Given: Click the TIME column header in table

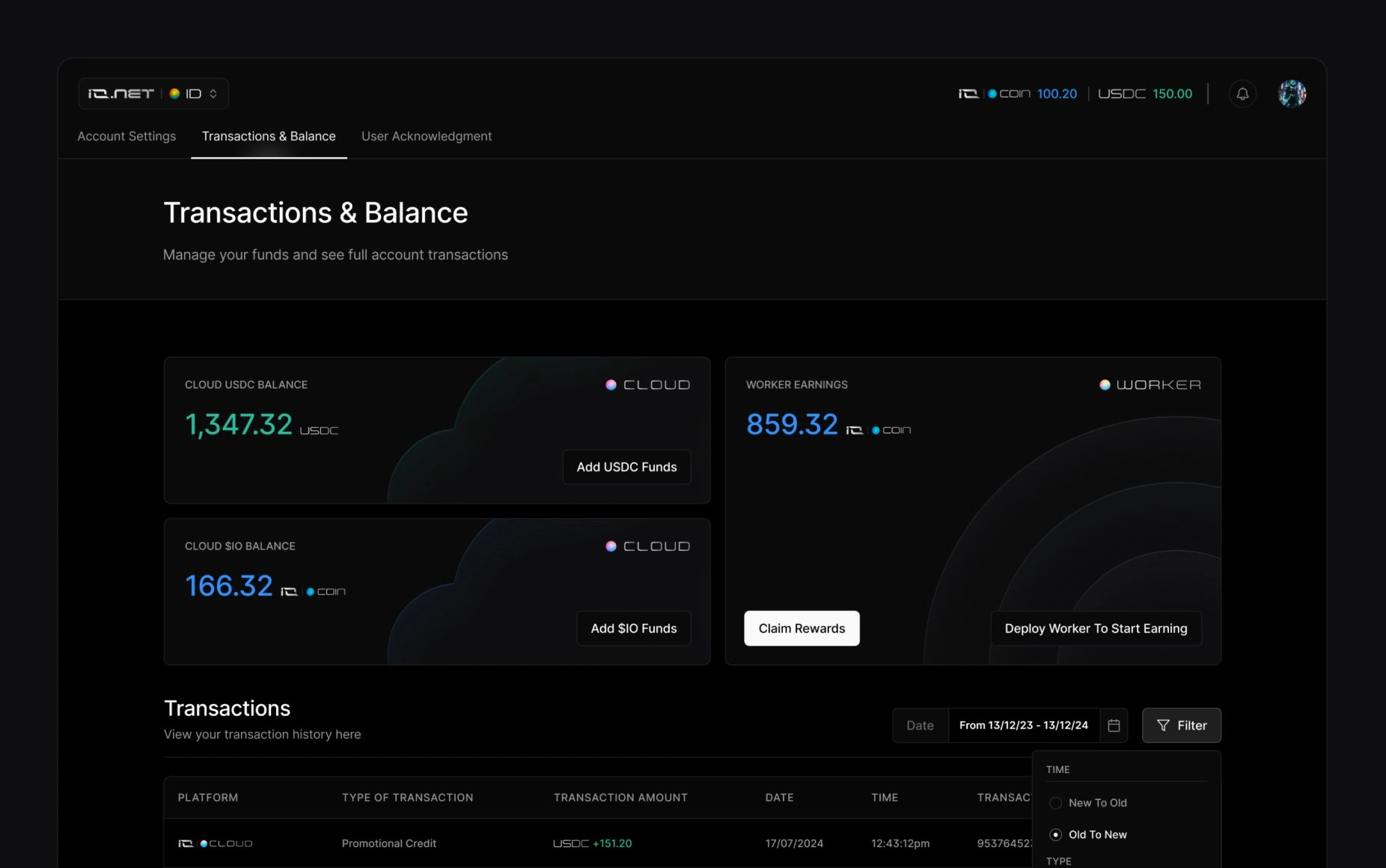Looking at the screenshot, I should (885, 798).
